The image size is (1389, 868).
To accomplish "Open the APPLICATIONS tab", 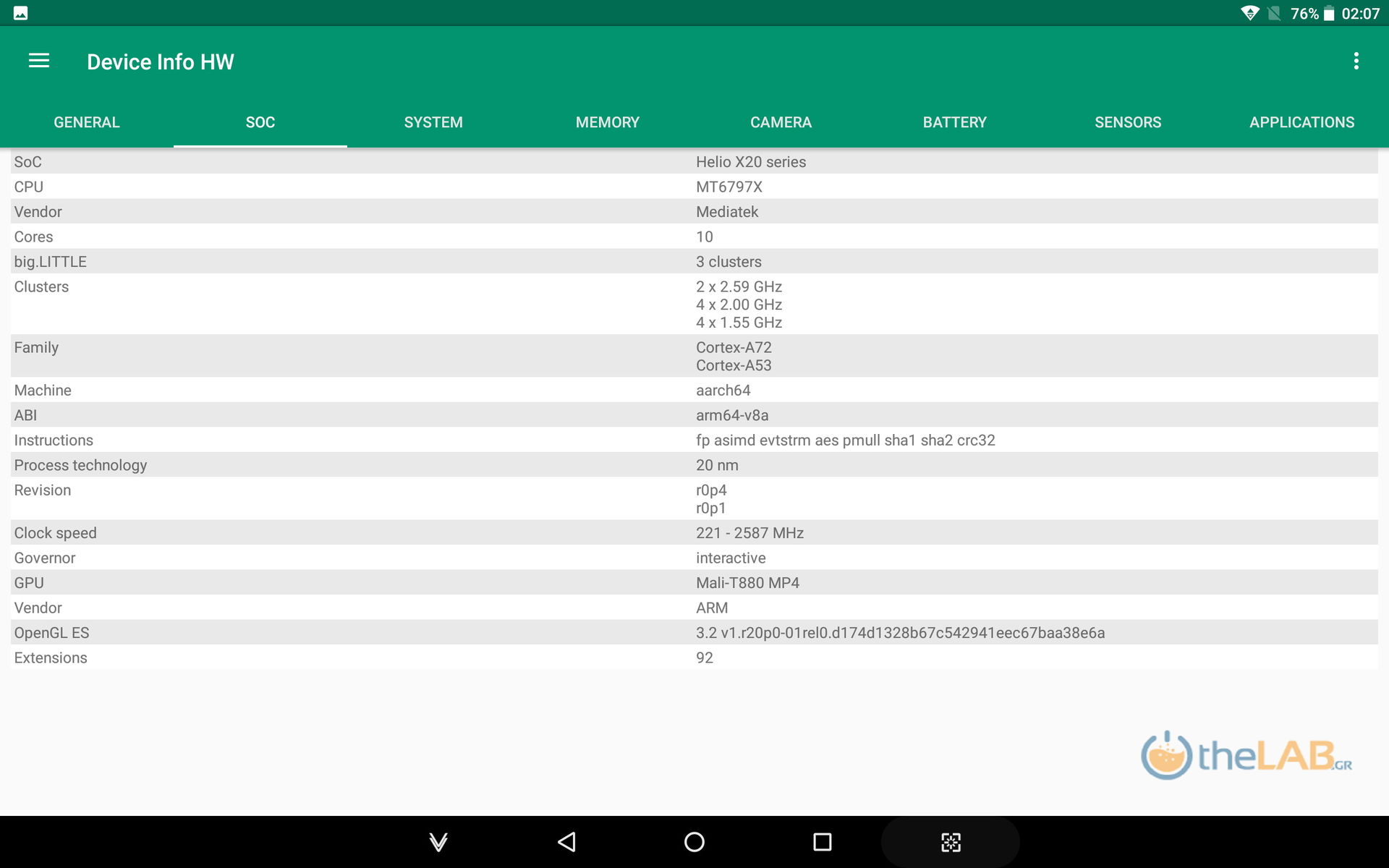I will 1301,122.
